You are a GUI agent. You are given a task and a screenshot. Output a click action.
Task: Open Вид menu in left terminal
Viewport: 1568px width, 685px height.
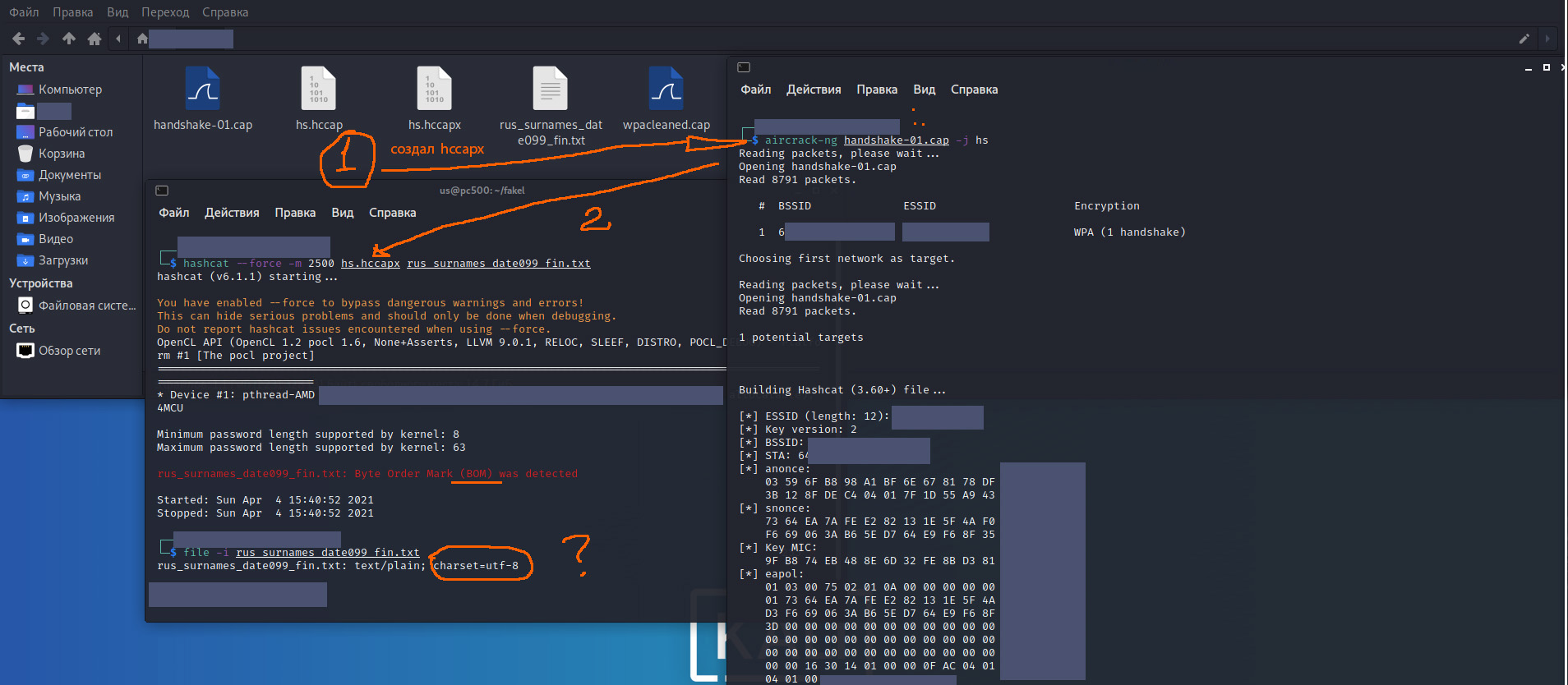(343, 213)
